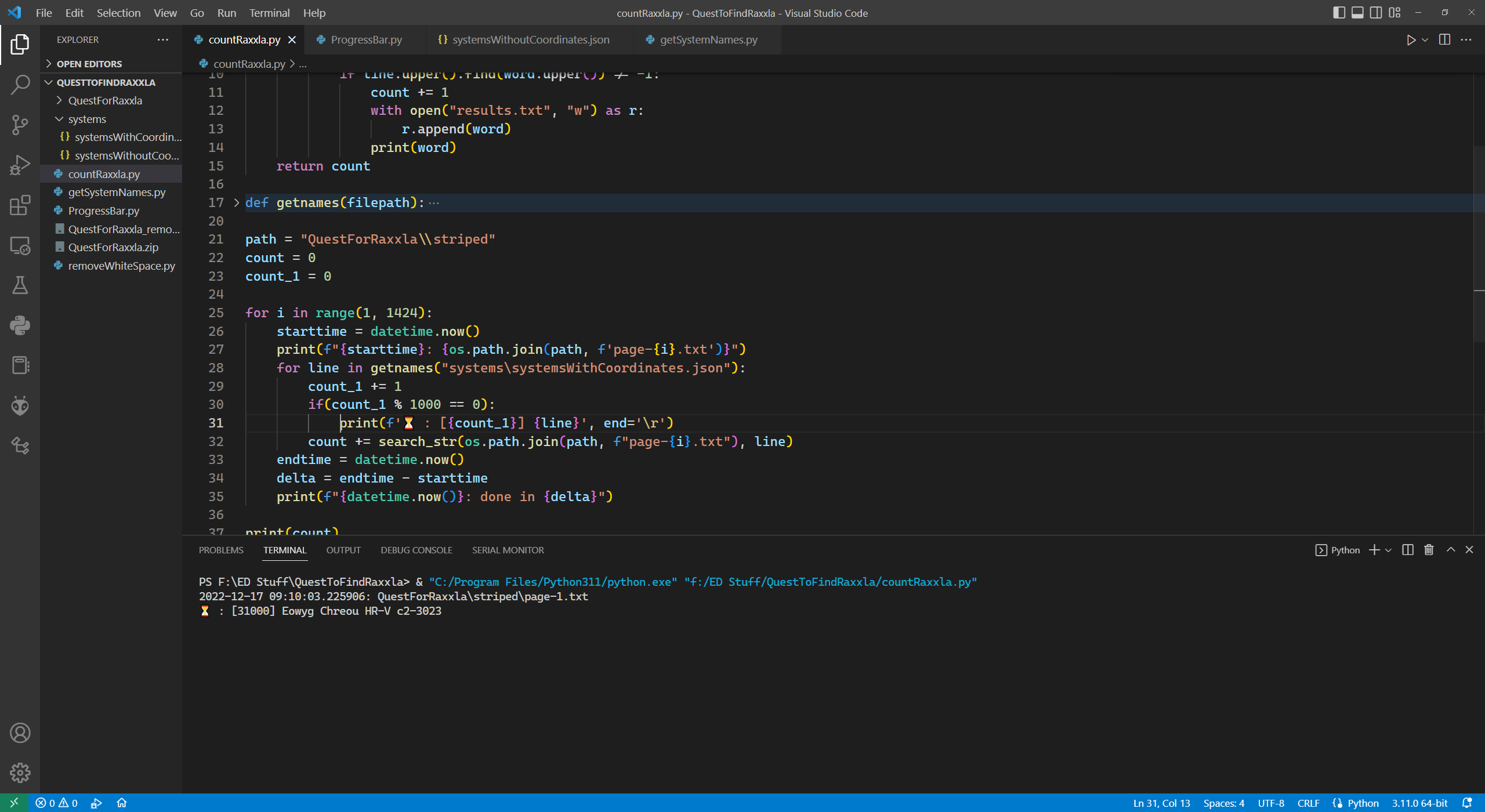The image size is (1485, 812).
Task: Switch to Serial Monitor tab
Action: (x=508, y=550)
